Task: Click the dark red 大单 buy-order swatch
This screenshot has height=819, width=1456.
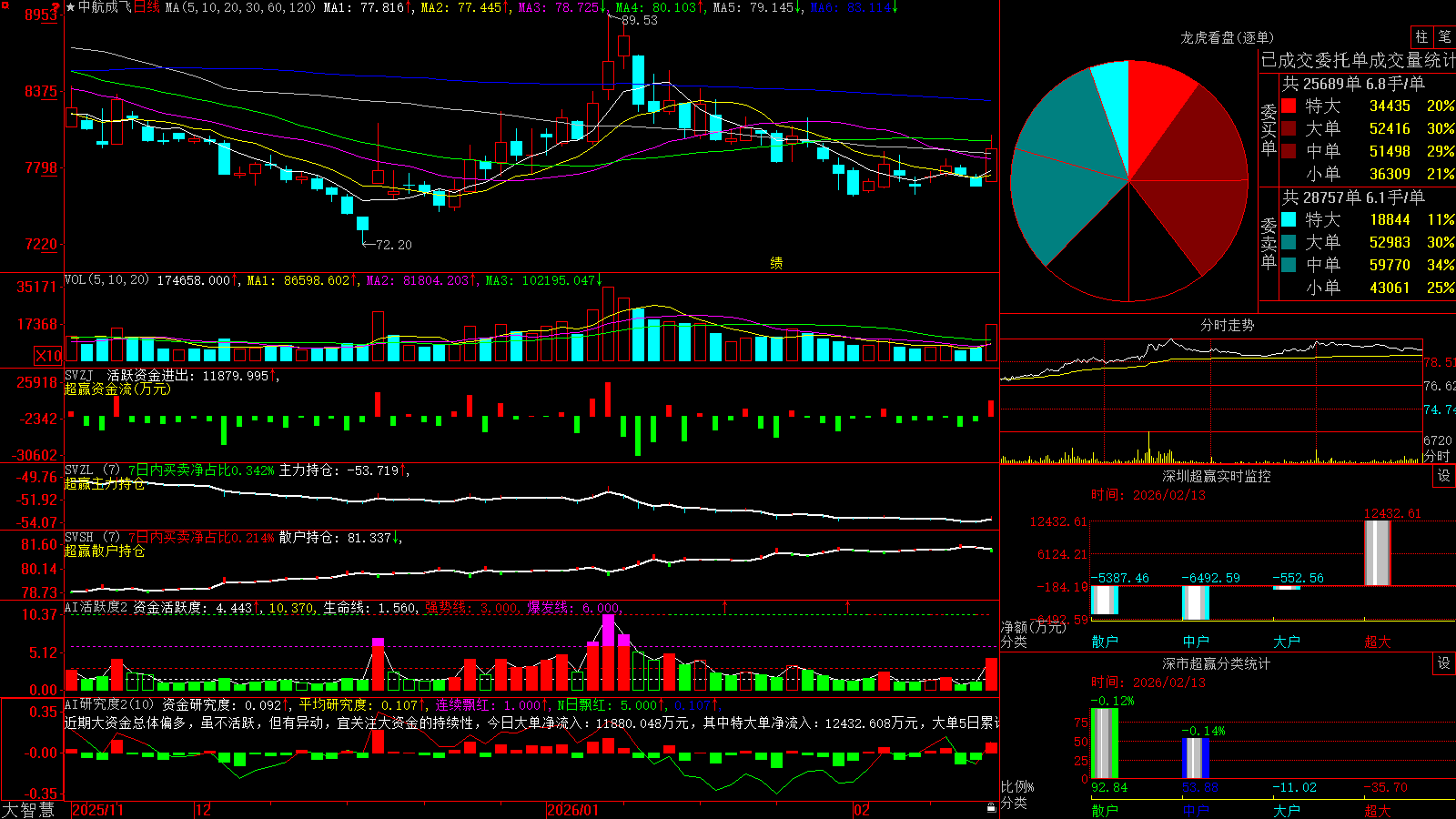Action: point(1289,128)
